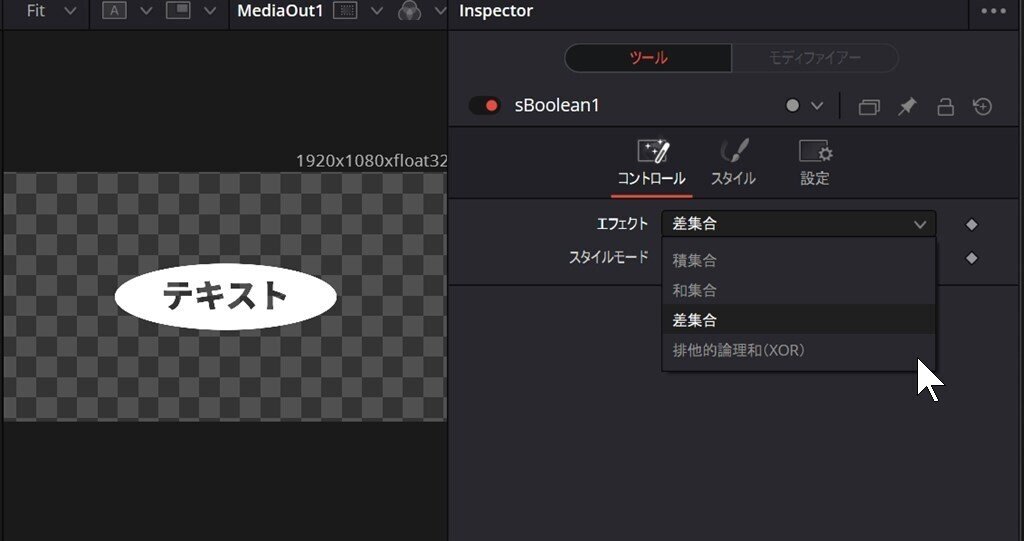
Task: Add keyframe diamond for スタイルモード
Action: coord(972,258)
